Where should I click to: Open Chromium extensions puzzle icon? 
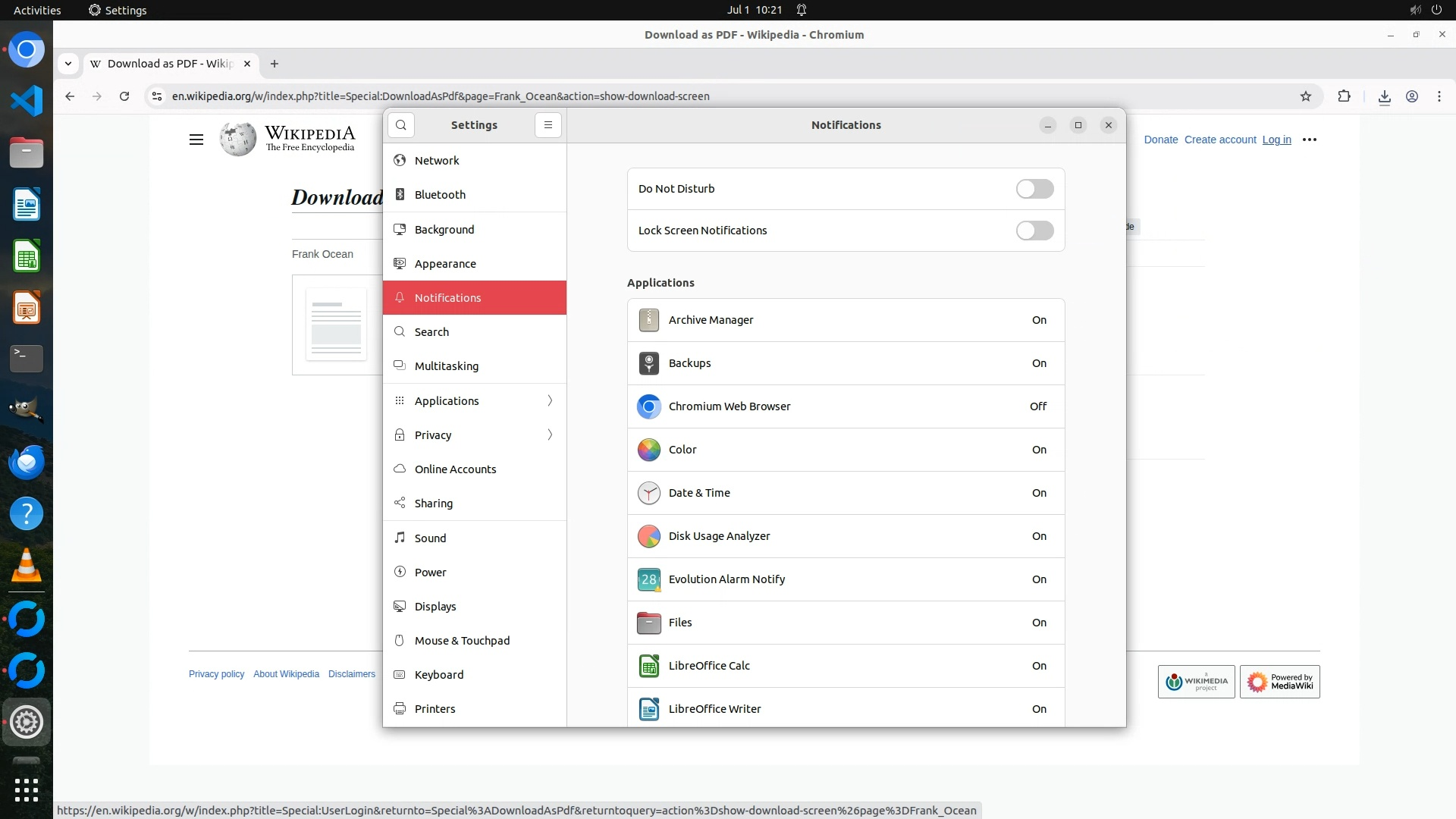(x=1344, y=96)
